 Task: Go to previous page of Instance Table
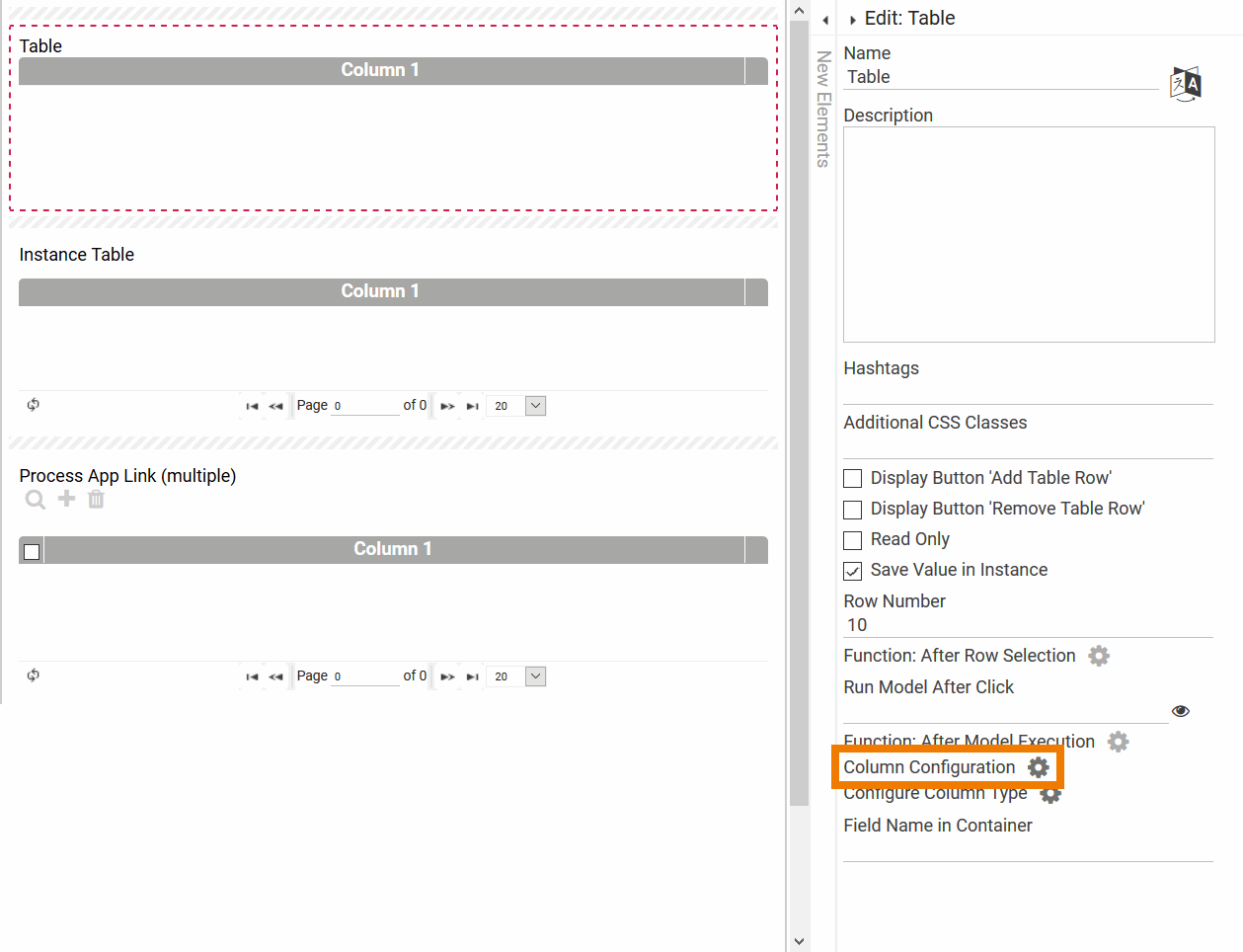click(x=275, y=406)
